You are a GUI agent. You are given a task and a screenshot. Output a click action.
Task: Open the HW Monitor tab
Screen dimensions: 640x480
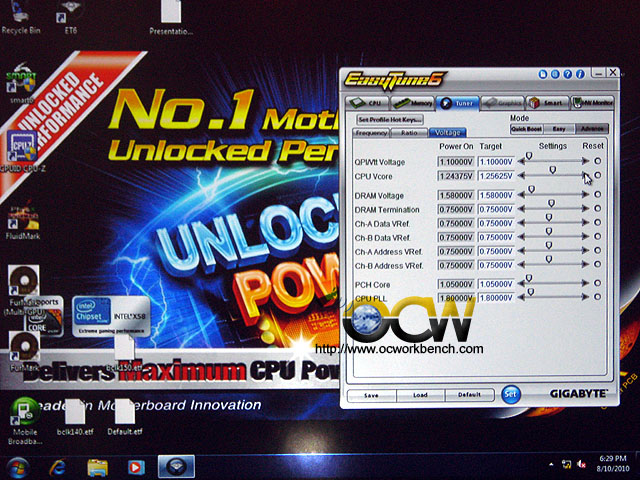[x=593, y=103]
